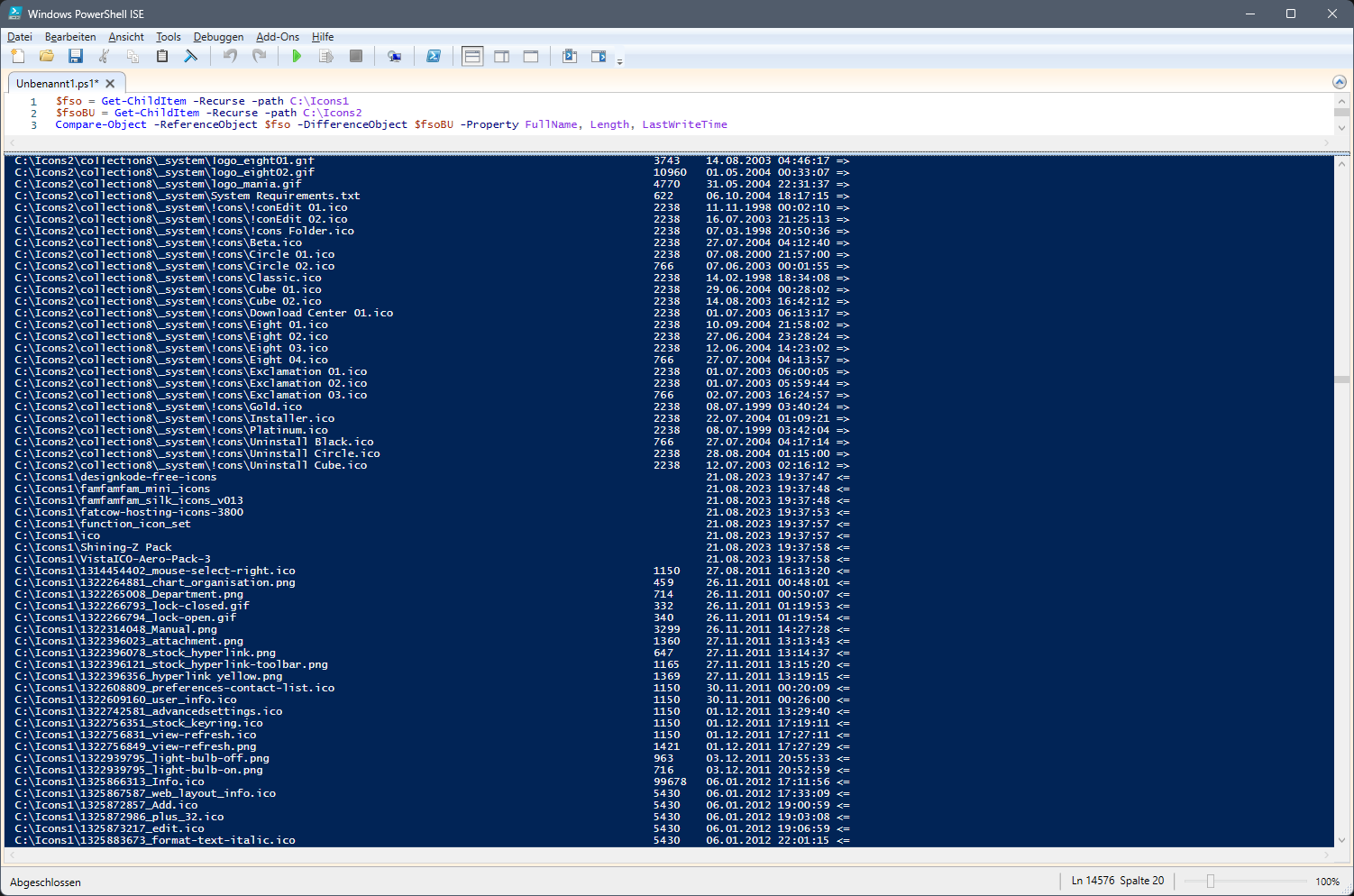Viewport: 1354px width, 896px height.
Task: Click the 100% zoom level in the status bar
Action: [1327, 882]
